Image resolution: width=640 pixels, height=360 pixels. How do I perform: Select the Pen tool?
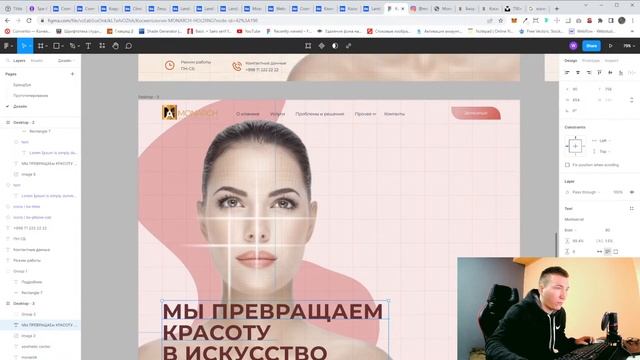(x=74, y=46)
